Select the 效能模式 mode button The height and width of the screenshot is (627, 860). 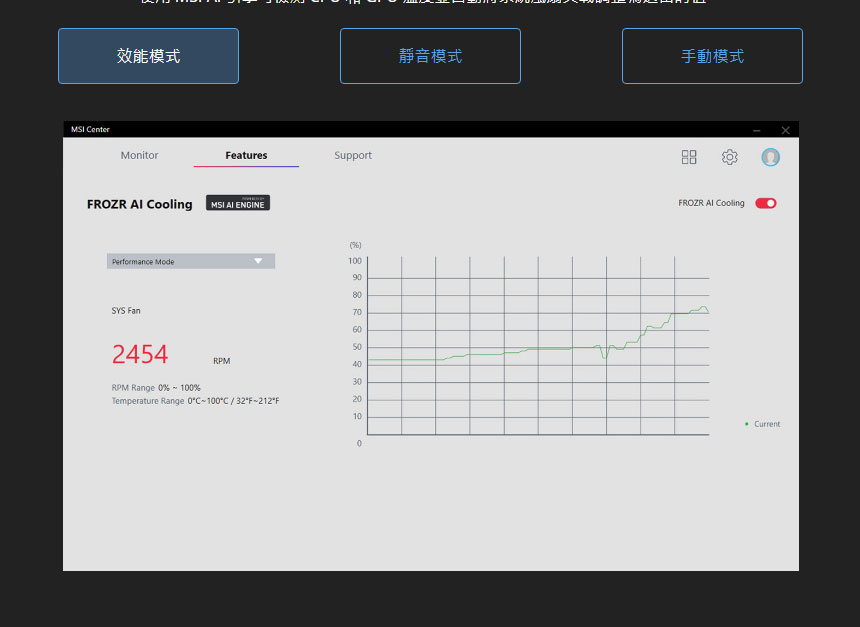(148, 56)
